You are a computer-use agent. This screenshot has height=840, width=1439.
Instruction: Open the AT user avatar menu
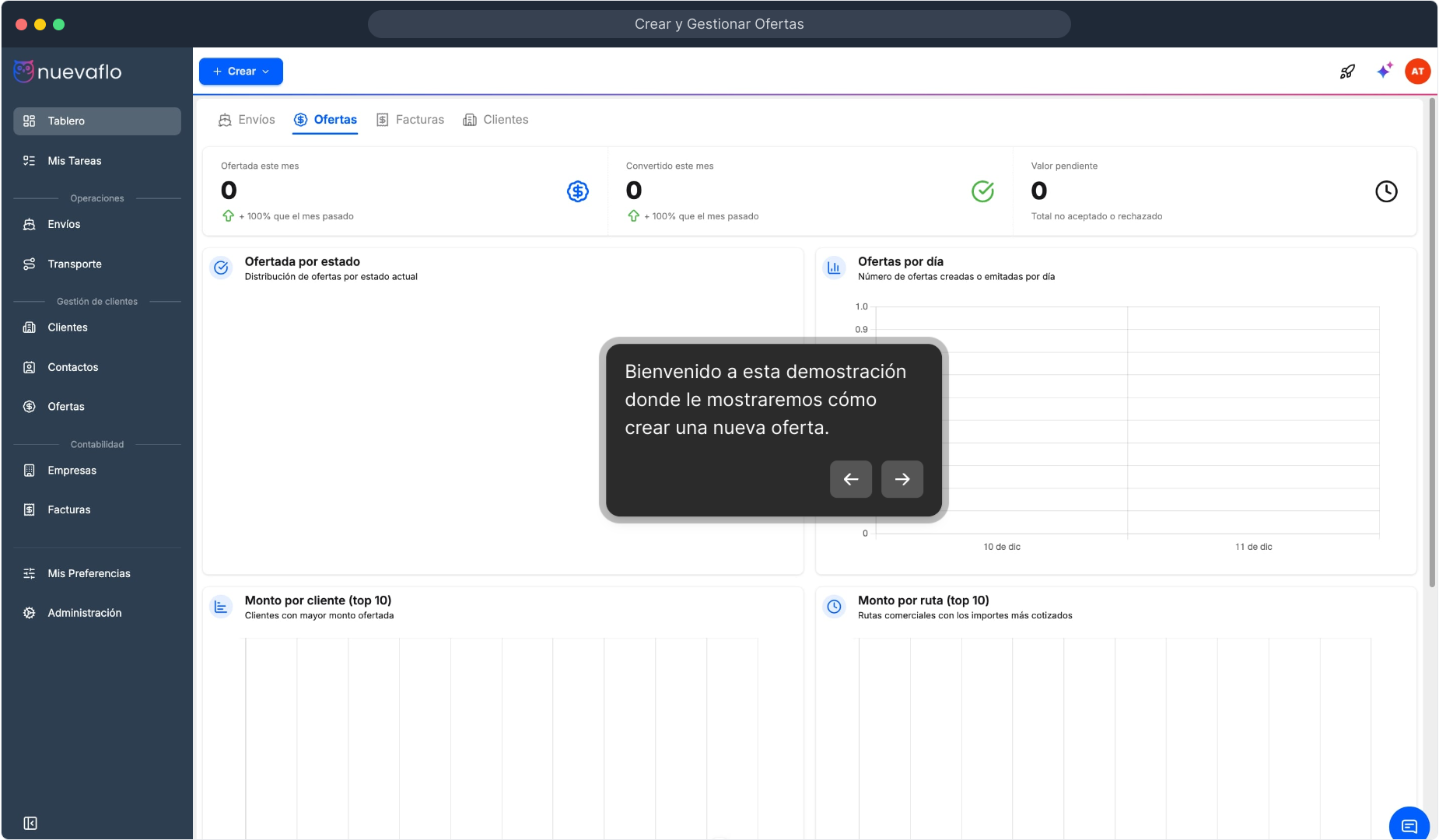coord(1417,72)
